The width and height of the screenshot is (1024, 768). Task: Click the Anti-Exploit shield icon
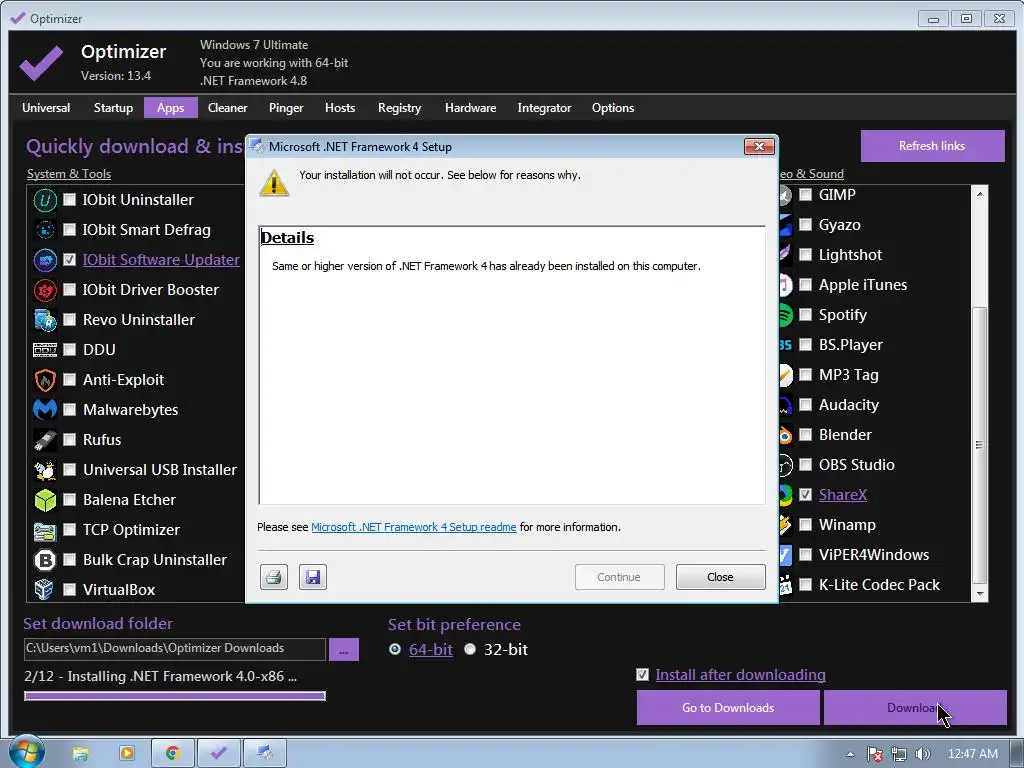click(45, 380)
